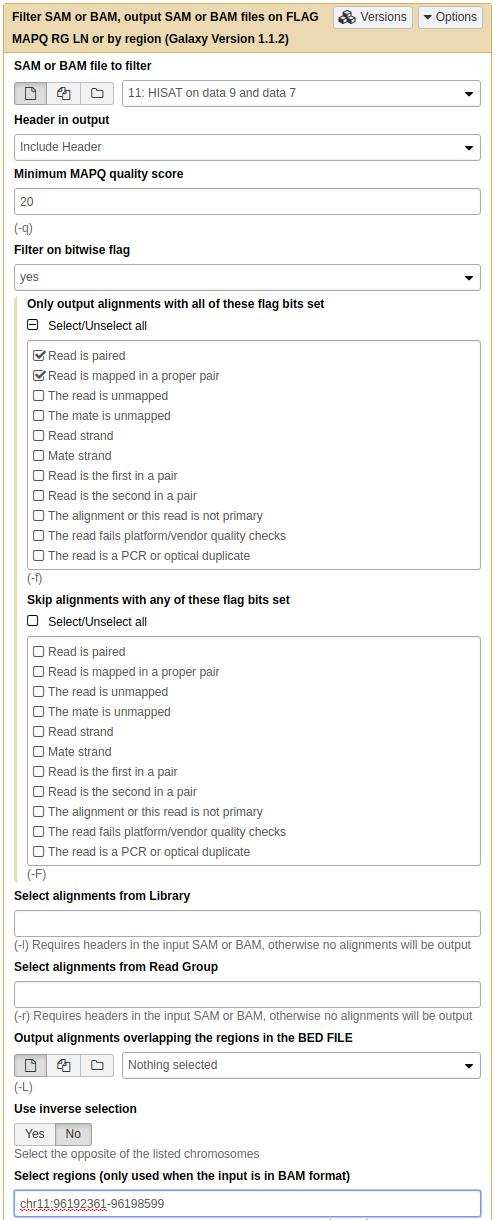Open the 'Nothing selected' BED file dropdown

click(x=301, y=1065)
